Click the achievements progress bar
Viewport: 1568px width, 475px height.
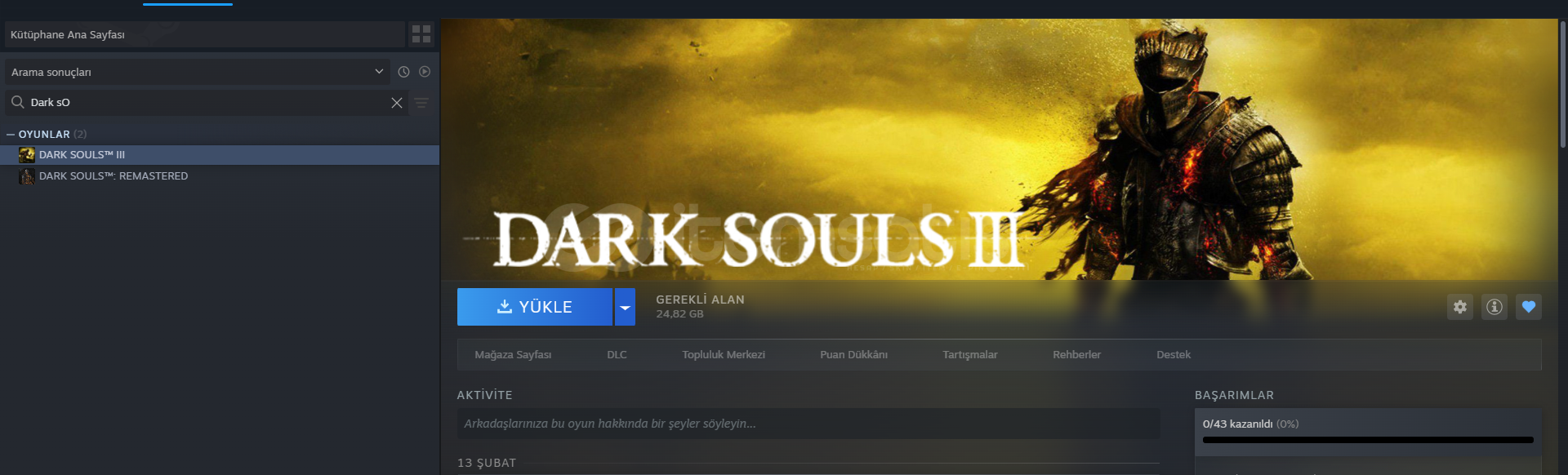1368,440
